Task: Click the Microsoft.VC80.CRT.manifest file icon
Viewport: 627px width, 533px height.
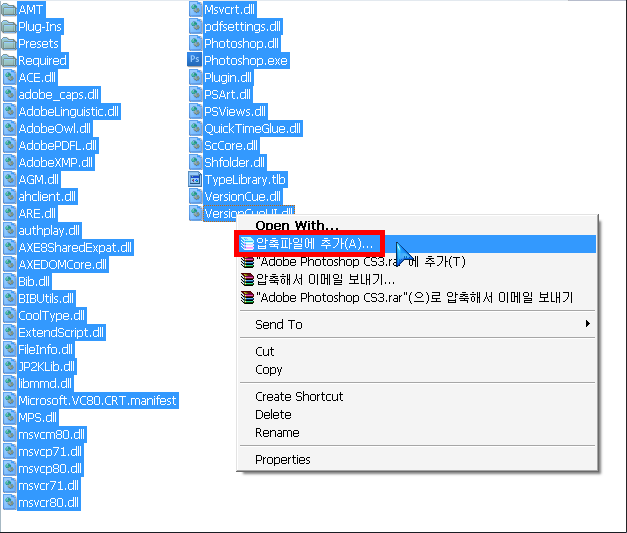Action: pyautogui.click(x=9, y=400)
